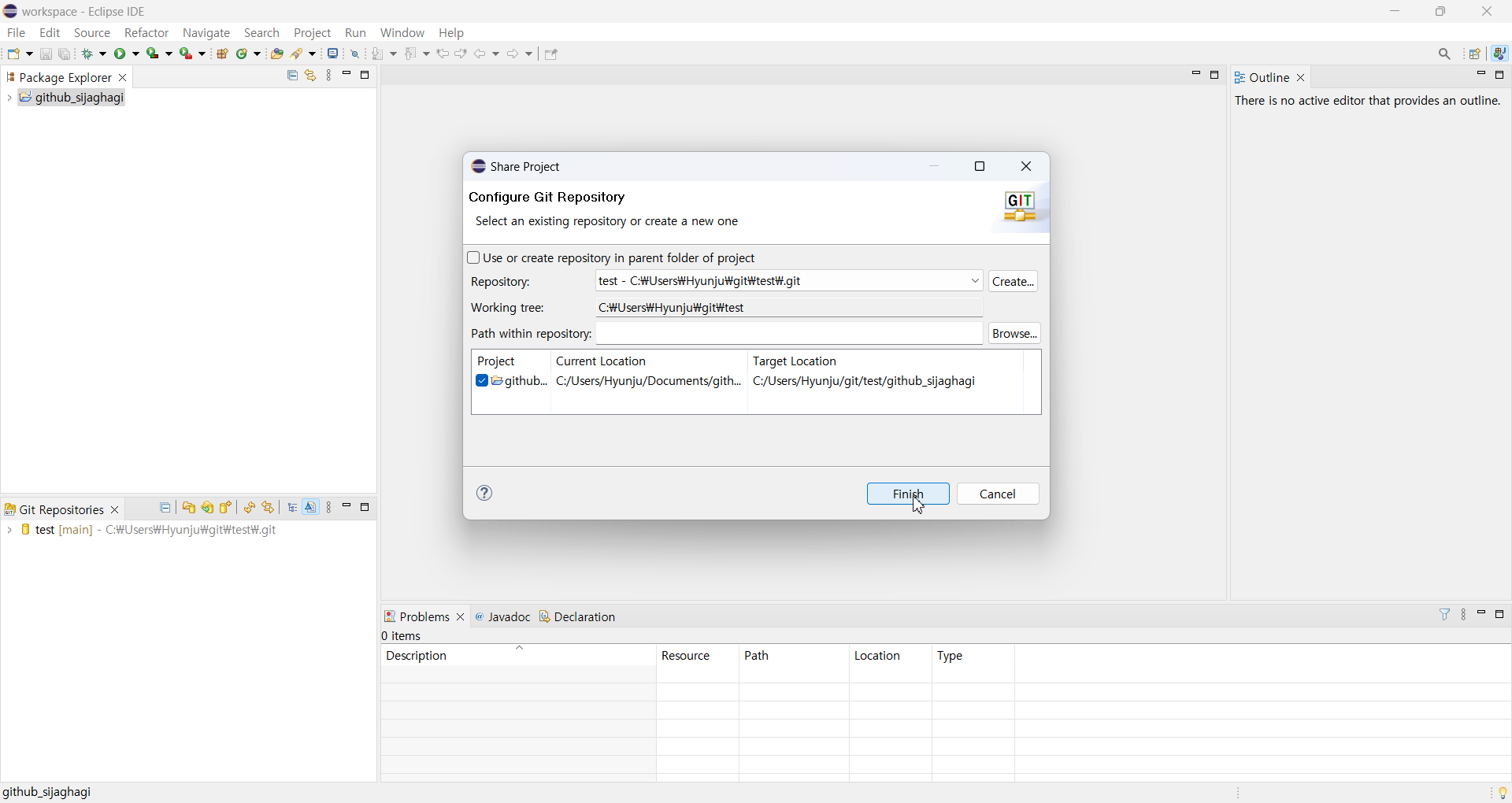Click the Path within repository input field
Screen dimensions: 1512x803
790,334
